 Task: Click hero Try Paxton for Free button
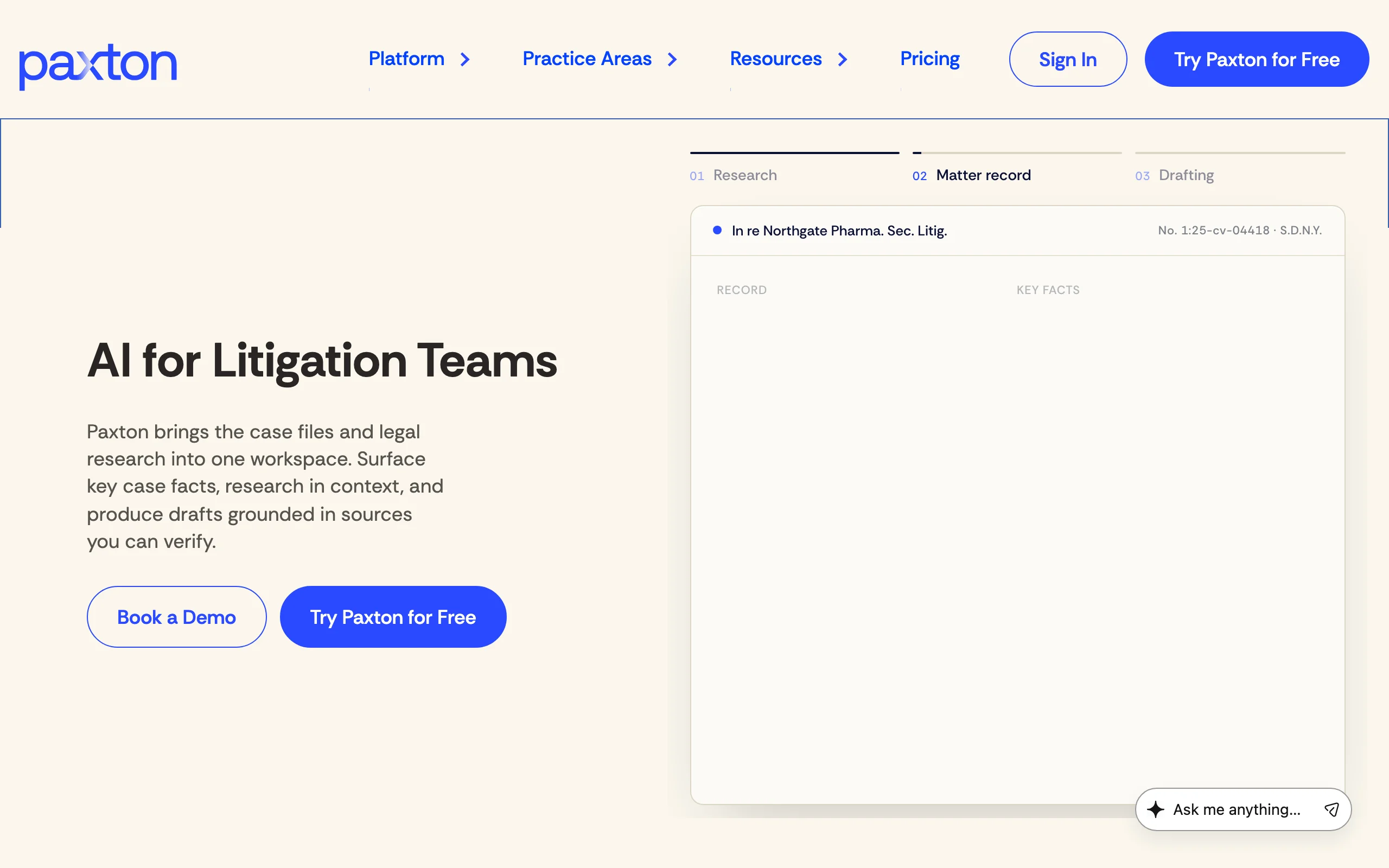[393, 617]
